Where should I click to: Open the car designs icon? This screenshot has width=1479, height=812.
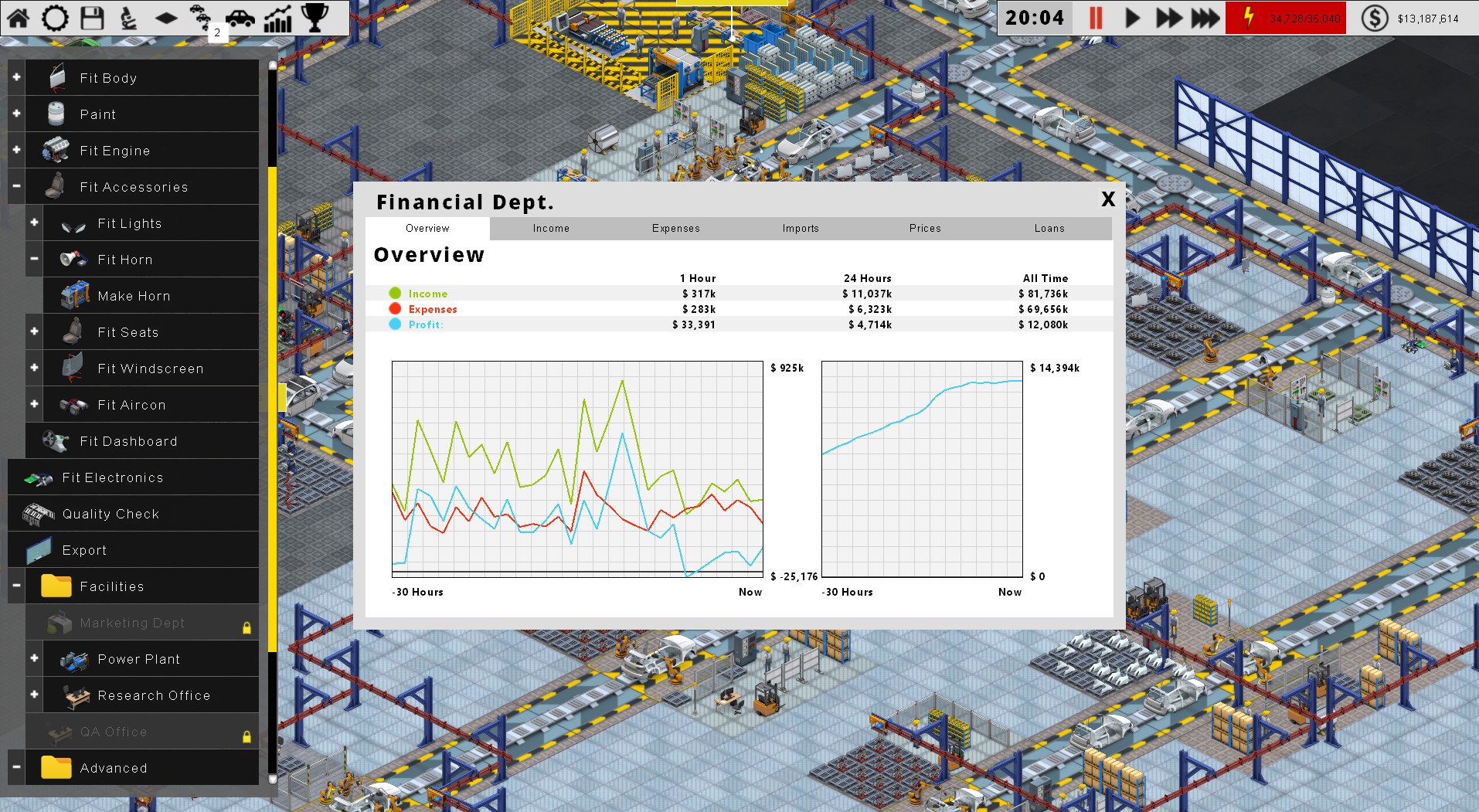tap(240, 17)
